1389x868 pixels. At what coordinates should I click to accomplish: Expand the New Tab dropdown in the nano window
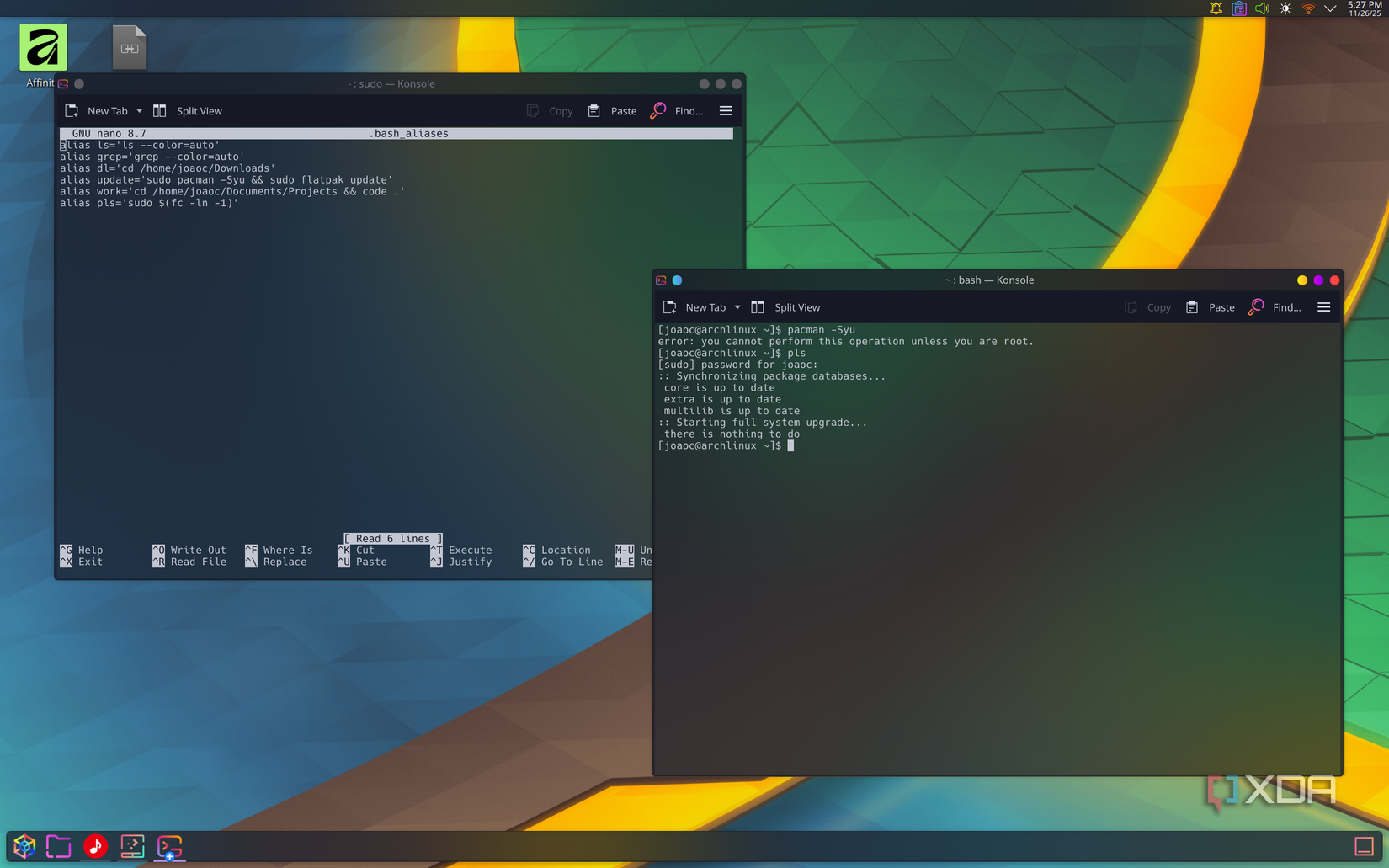[x=141, y=110]
